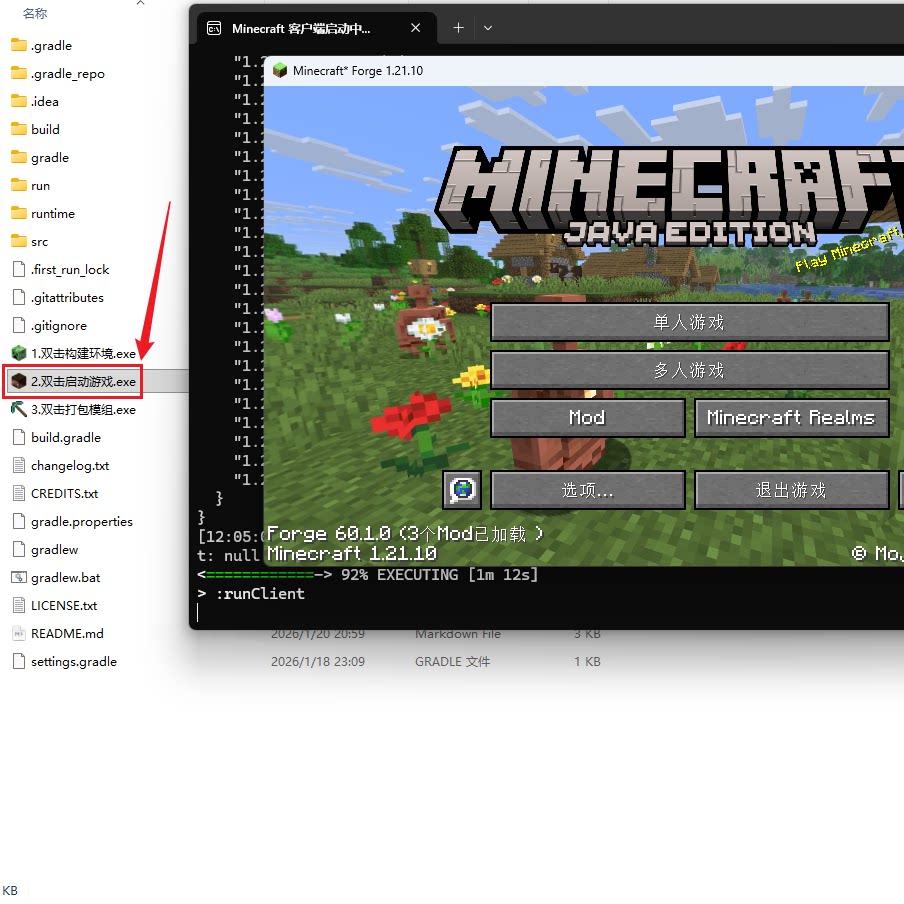The width and height of the screenshot is (904, 904).
Task: Open the .gradle_repo folder icon
Action: (x=18, y=73)
